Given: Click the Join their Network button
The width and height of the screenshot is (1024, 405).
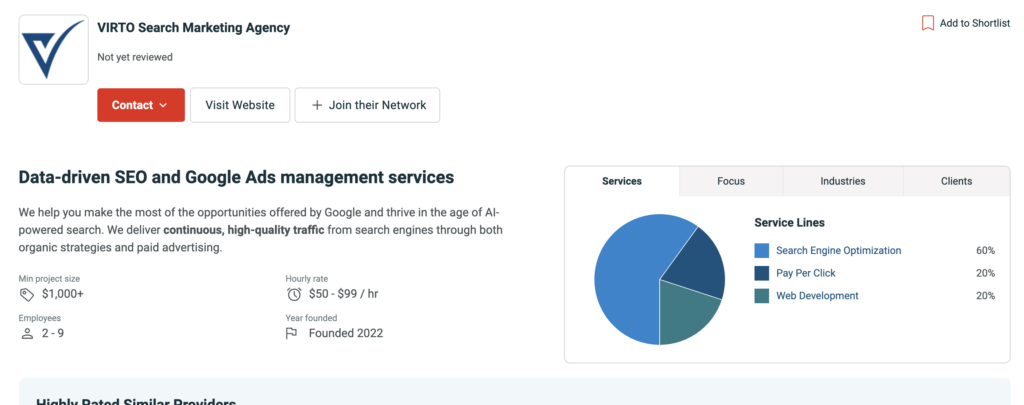Looking at the screenshot, I should 367,105.
